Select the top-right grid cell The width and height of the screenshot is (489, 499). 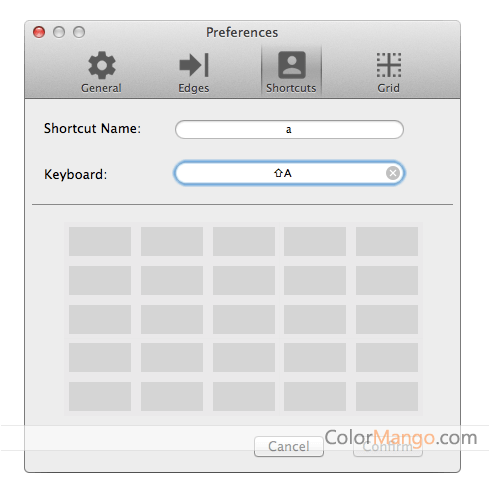point(387,241)
